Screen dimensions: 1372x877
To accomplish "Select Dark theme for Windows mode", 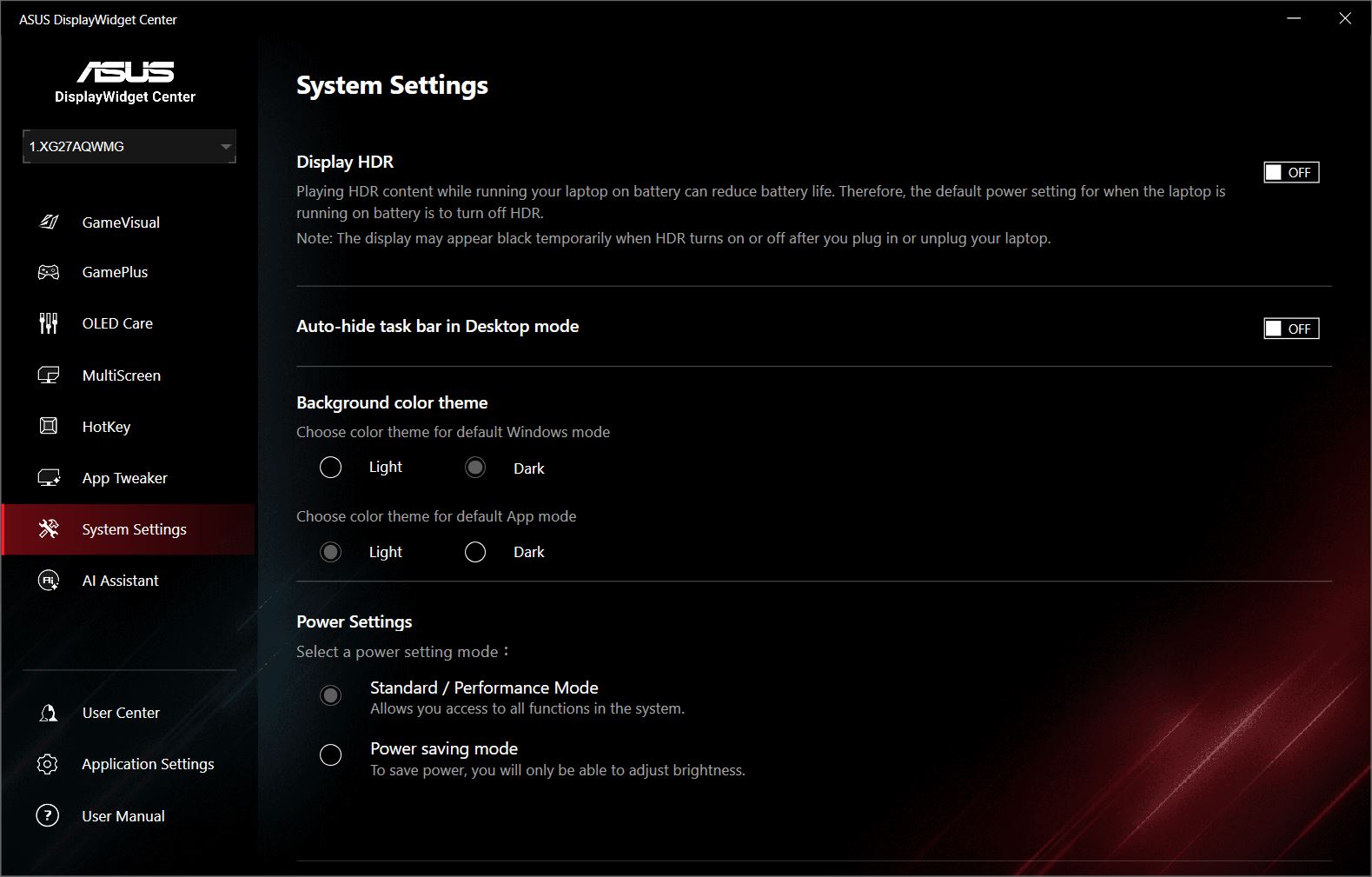I will (x=475, y=468).
